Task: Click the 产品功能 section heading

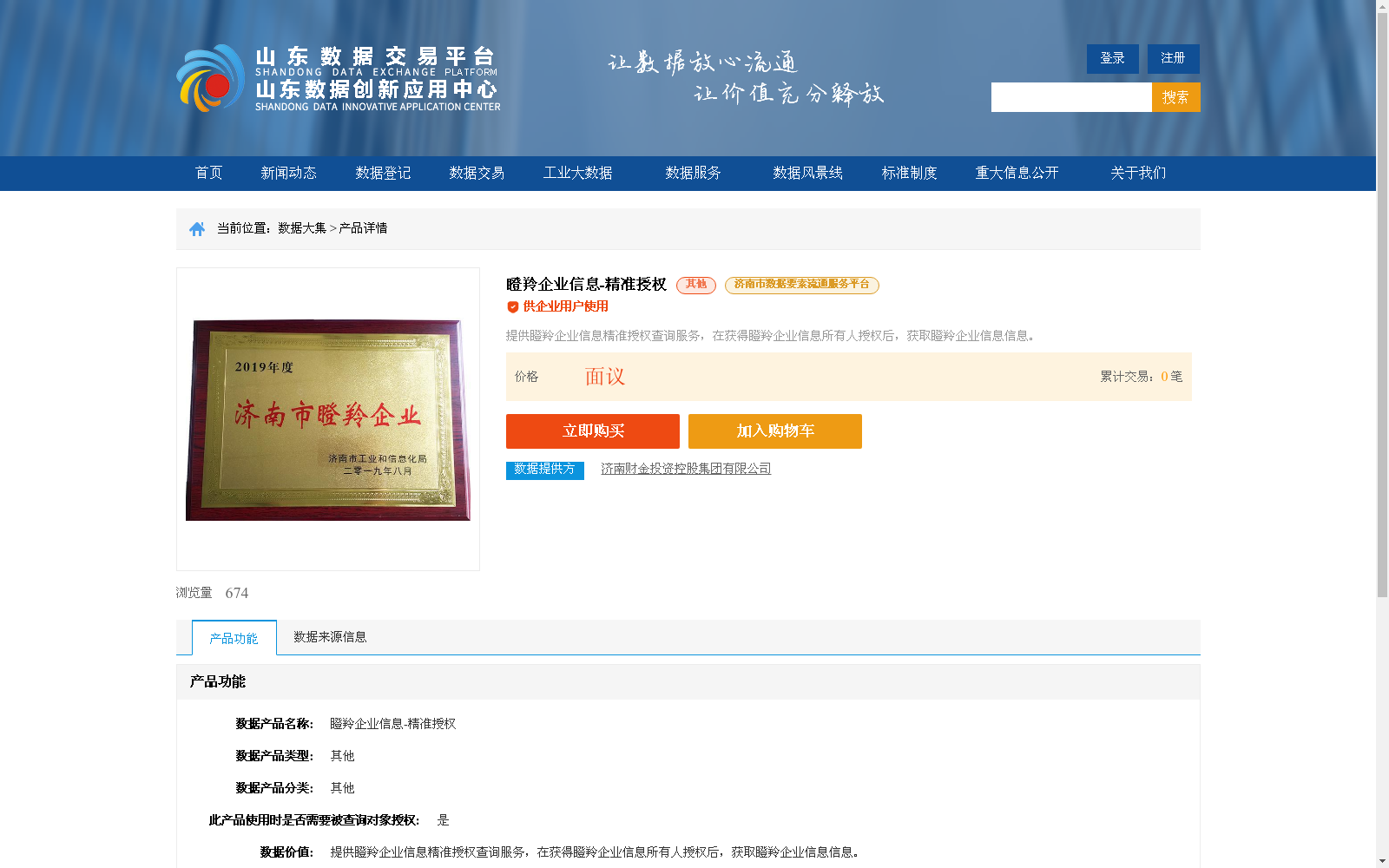Action: tap(218, 682)
